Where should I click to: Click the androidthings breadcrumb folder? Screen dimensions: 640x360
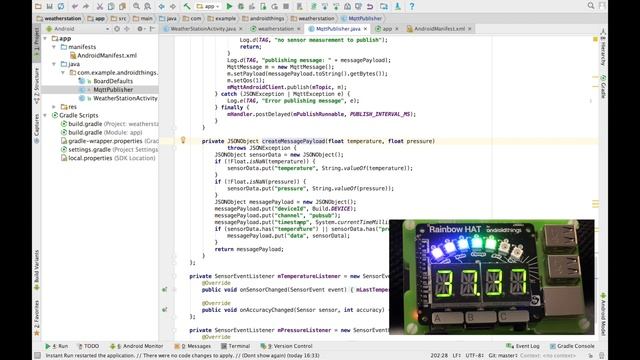coord(263,18)
